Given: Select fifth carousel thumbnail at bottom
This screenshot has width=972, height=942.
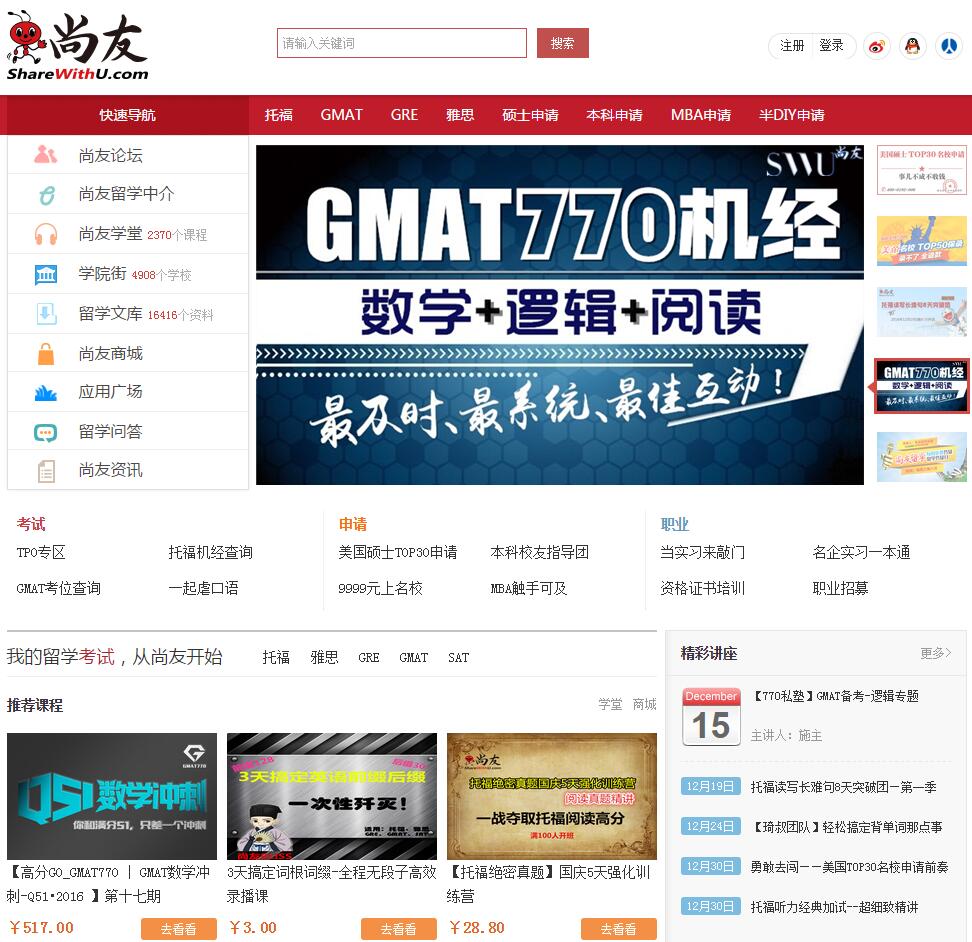Looking at the screenshot, I should tap(921, 457).
